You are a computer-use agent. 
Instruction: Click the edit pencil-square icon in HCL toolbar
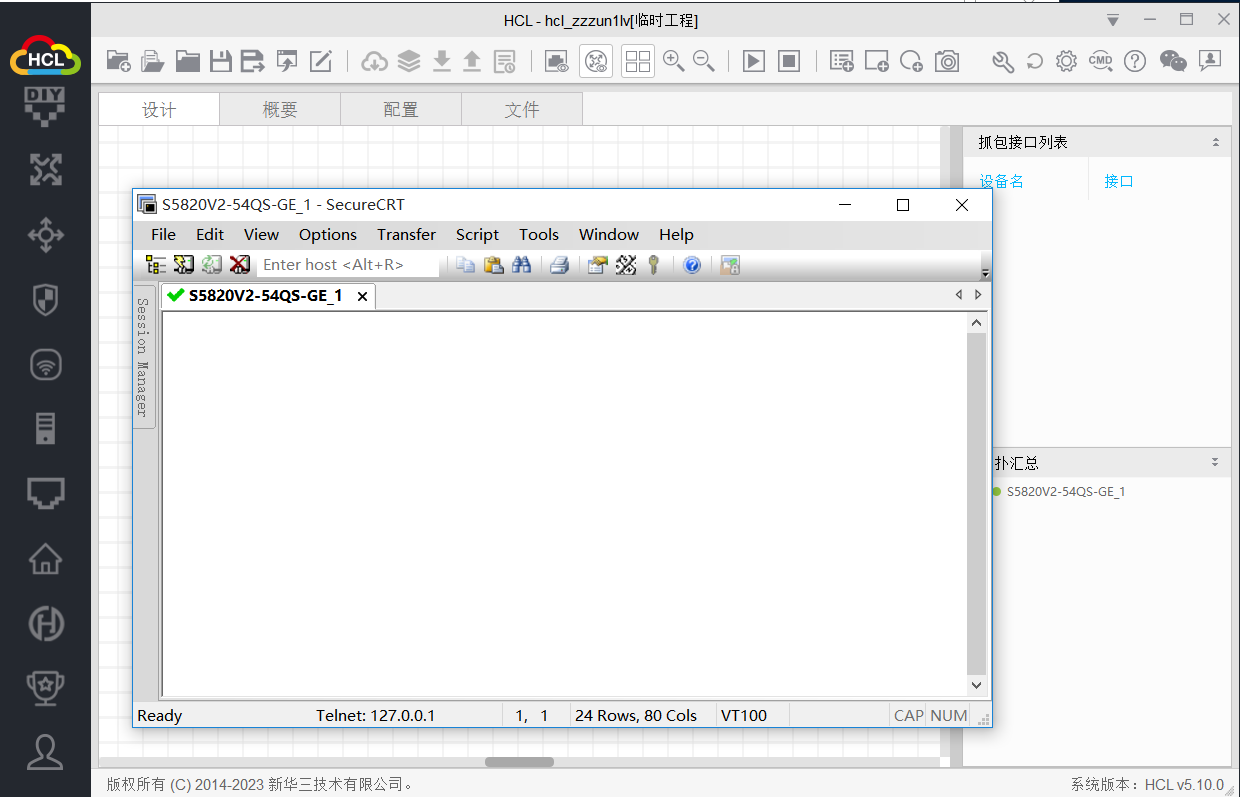point(320,61)
